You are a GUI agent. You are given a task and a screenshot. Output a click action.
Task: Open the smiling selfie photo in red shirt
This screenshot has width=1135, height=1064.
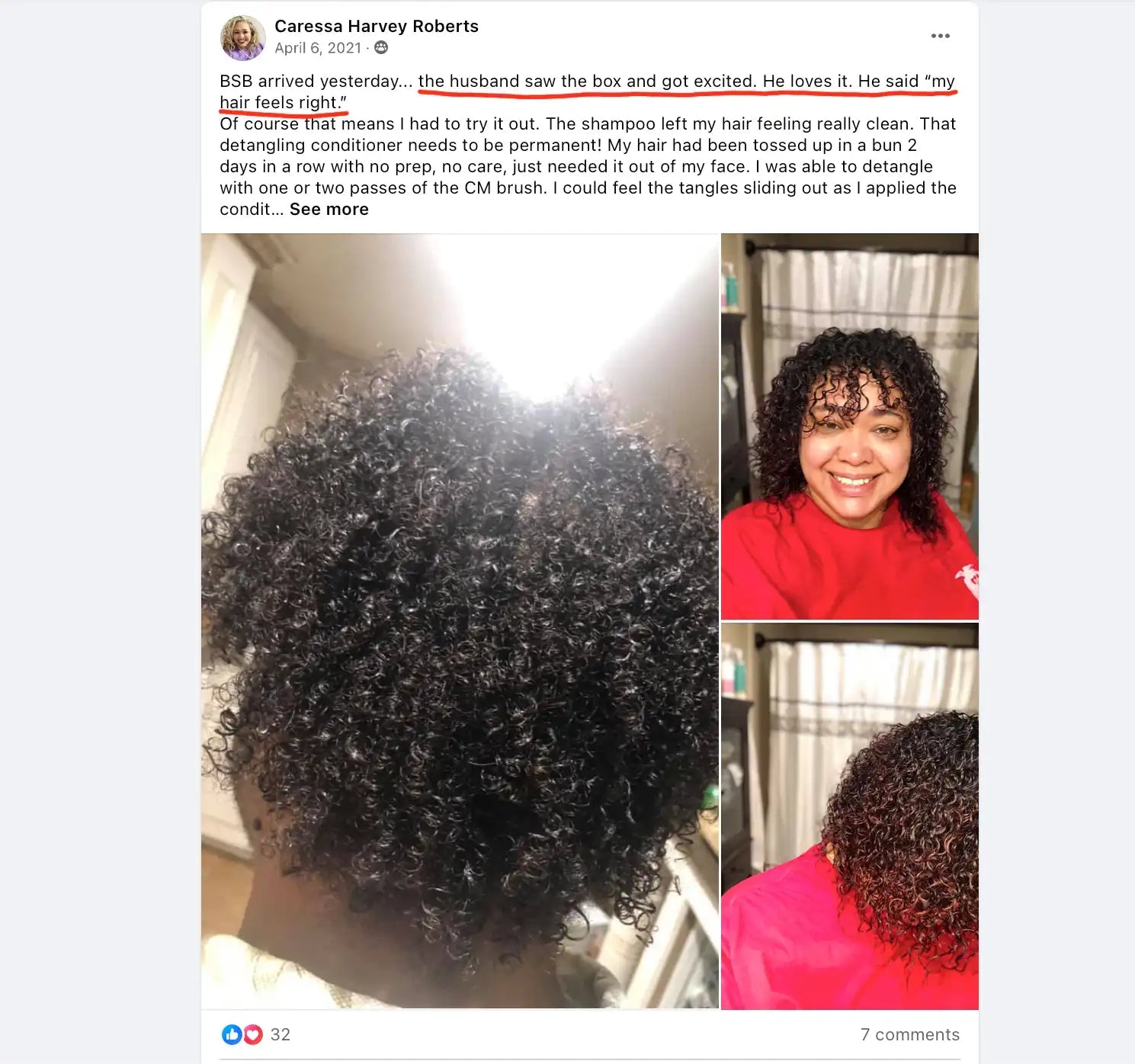coord(850,426)
